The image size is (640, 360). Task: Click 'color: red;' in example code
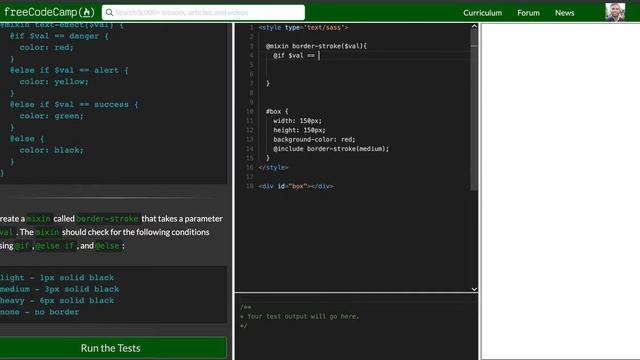click(x=46, y=47)
